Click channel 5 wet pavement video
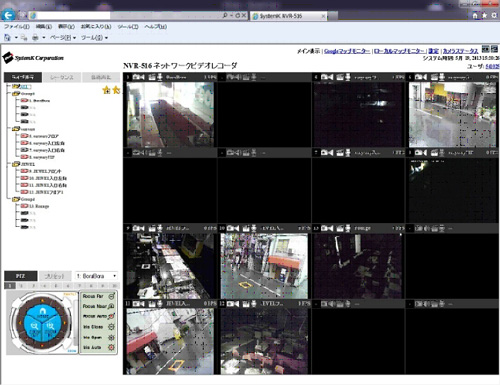 tap(453, 115)
